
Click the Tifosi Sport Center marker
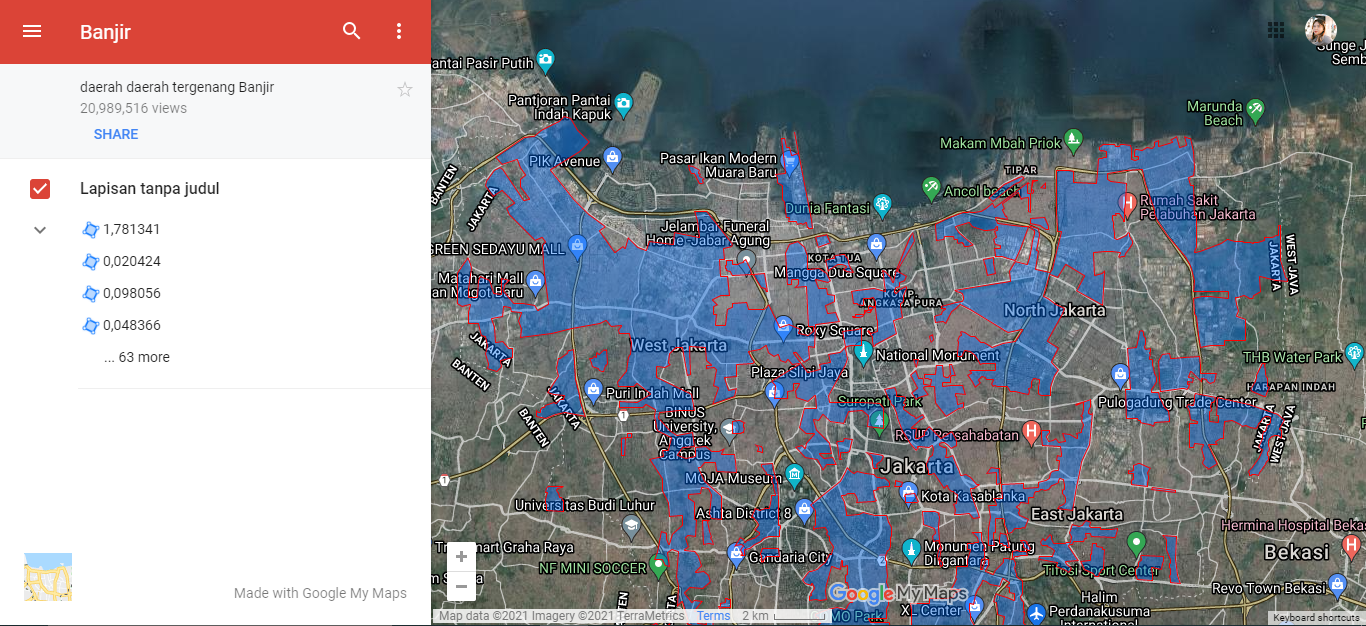pos(1135,545)
